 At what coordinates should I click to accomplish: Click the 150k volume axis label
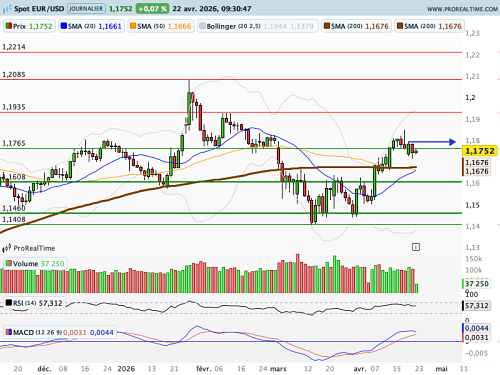tap(474, 259)
